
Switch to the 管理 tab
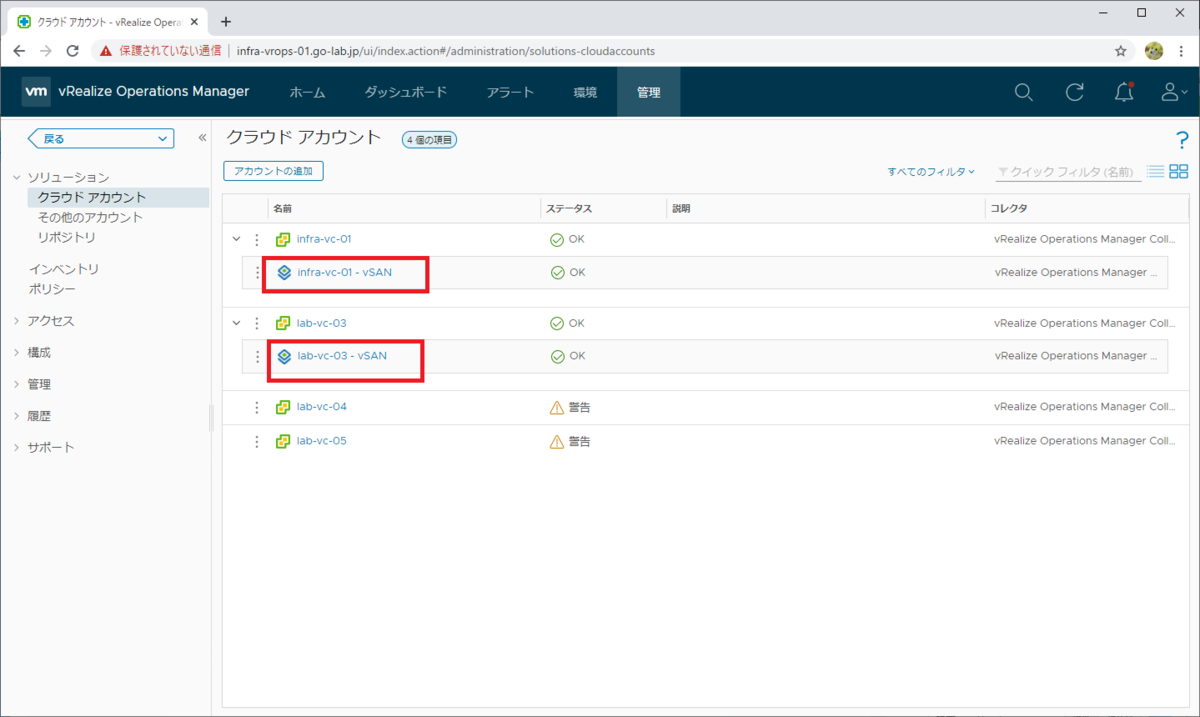tap(648, 91)
